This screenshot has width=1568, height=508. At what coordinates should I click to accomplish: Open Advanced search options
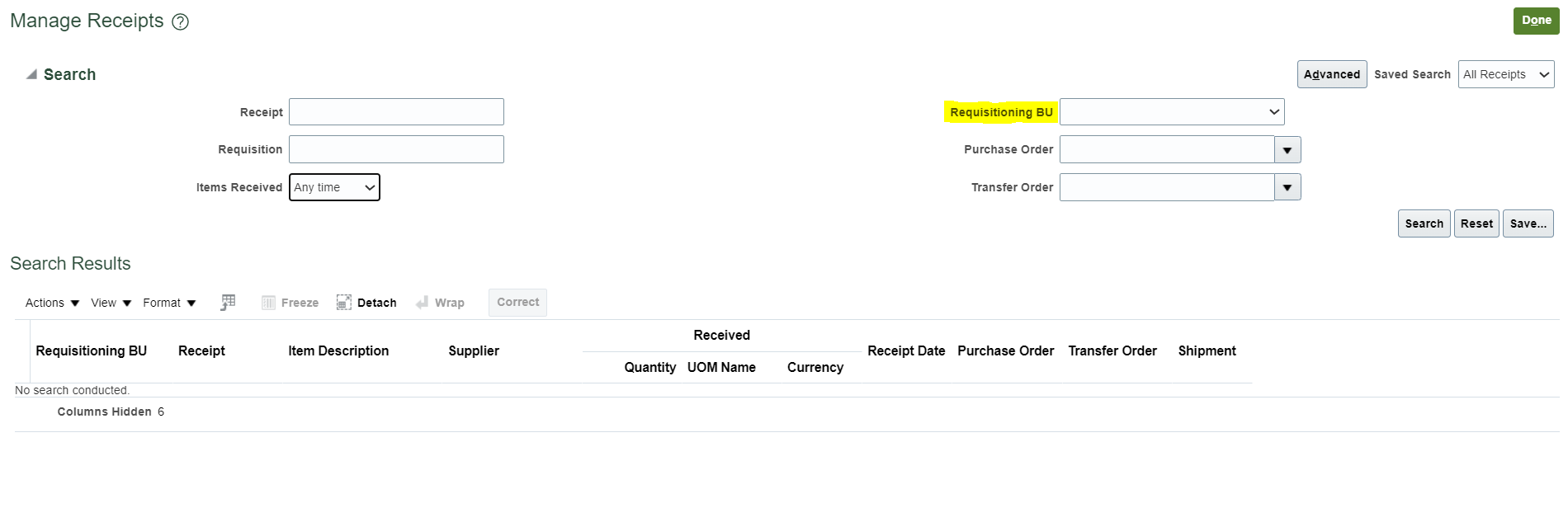point(1331,74)
